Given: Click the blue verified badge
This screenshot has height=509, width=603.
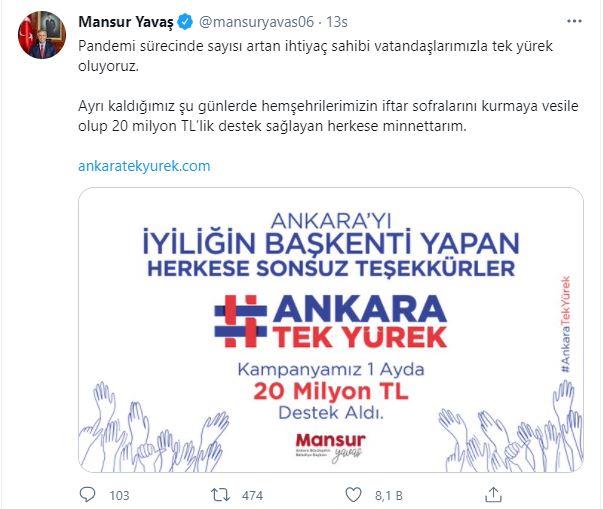Looking at the screenshot, I should (x=185, y=22).
